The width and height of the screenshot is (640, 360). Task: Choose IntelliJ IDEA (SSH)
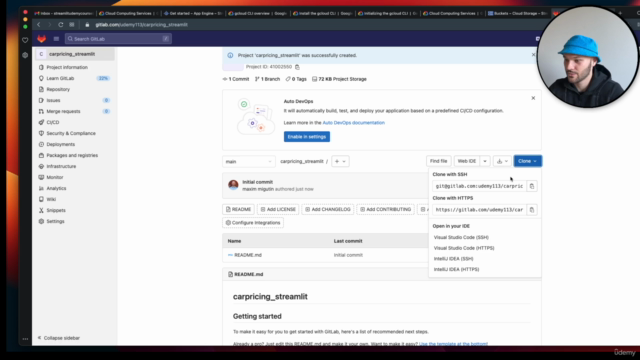coord(453,259)
